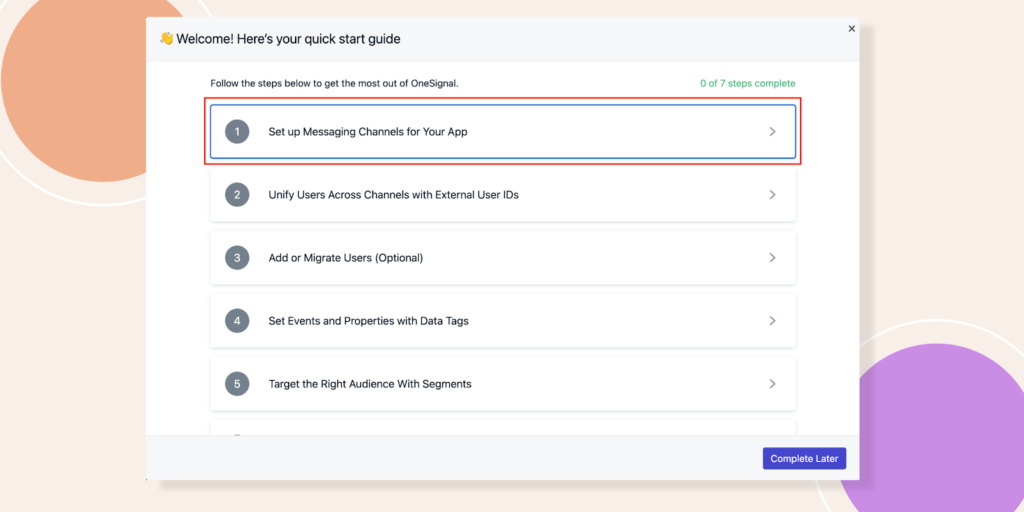
Task: Open 'Set up Messaging Channels for Your App'
Action: (x=367, y=132)
